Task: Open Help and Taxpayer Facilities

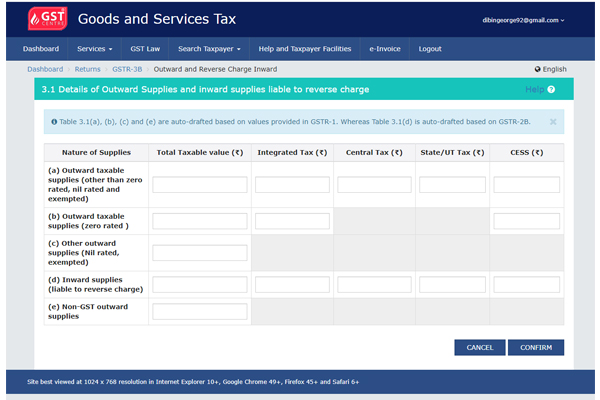Action: click(x=305, y=49)
